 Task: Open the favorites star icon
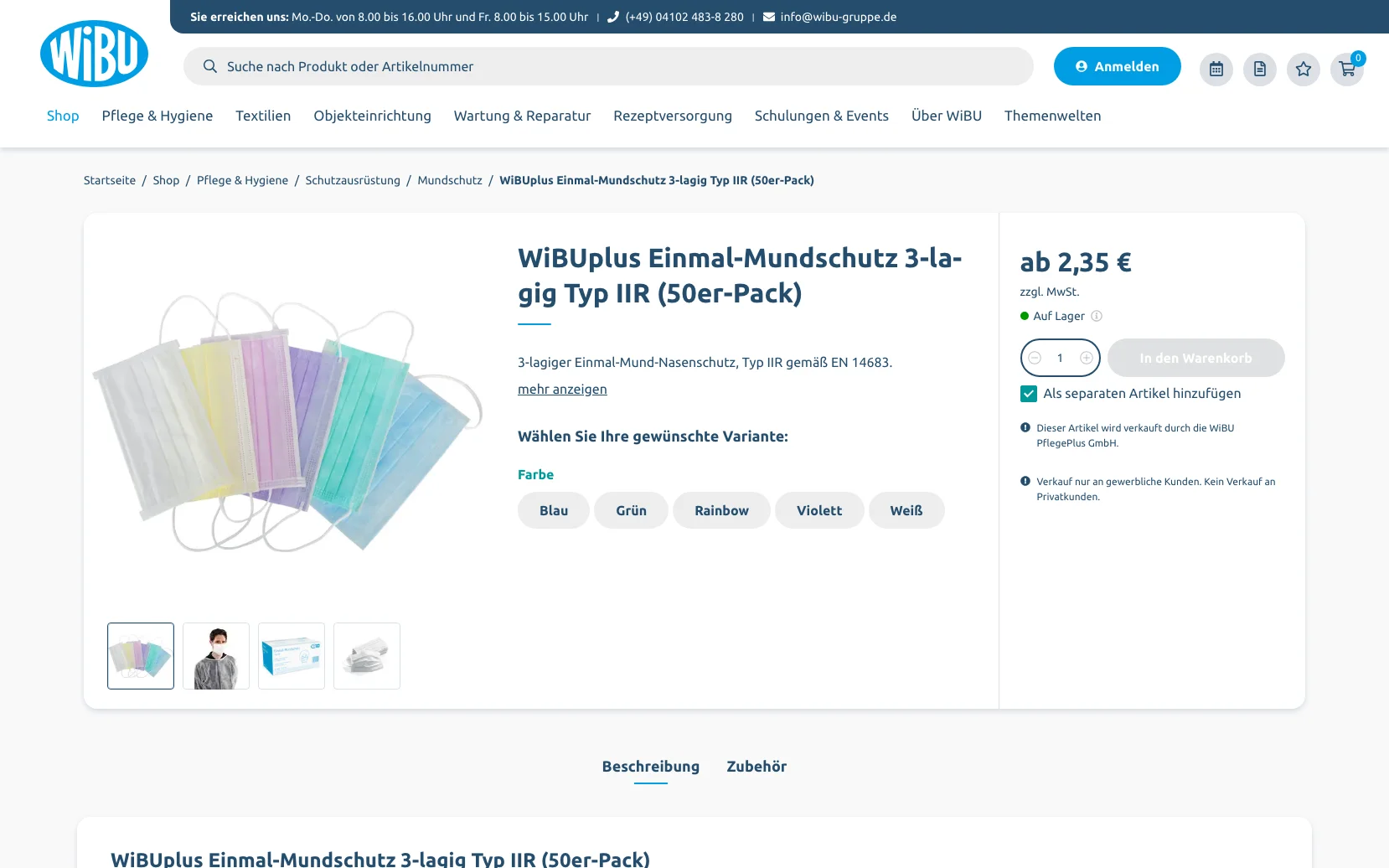coord(1304,69)
